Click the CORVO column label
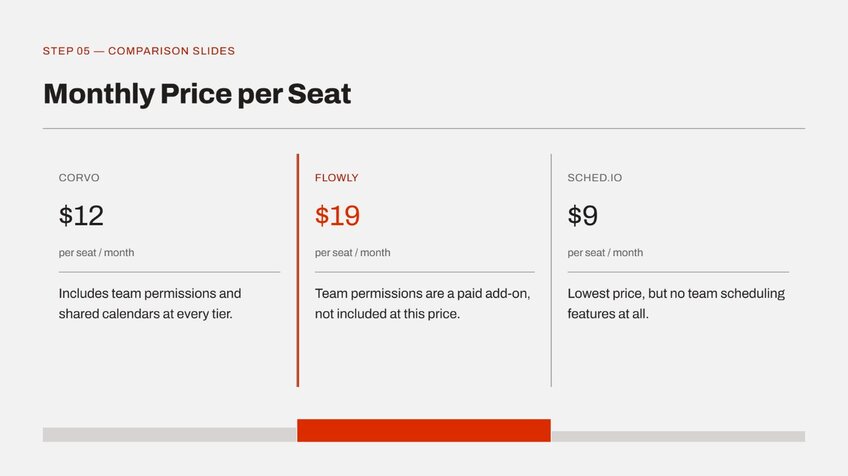The image size is (848, 476). click(79, 177)
